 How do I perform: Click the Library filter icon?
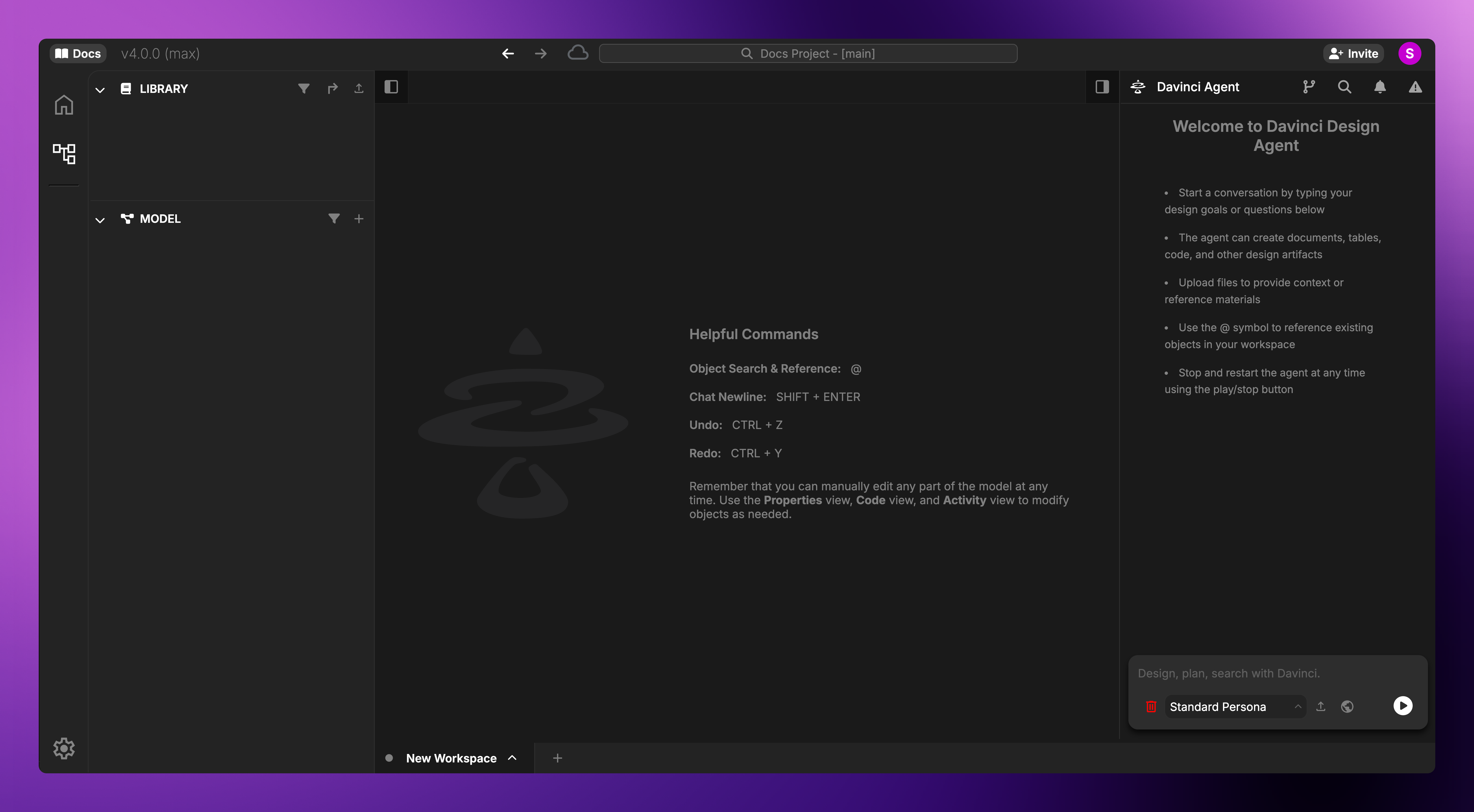304,88
